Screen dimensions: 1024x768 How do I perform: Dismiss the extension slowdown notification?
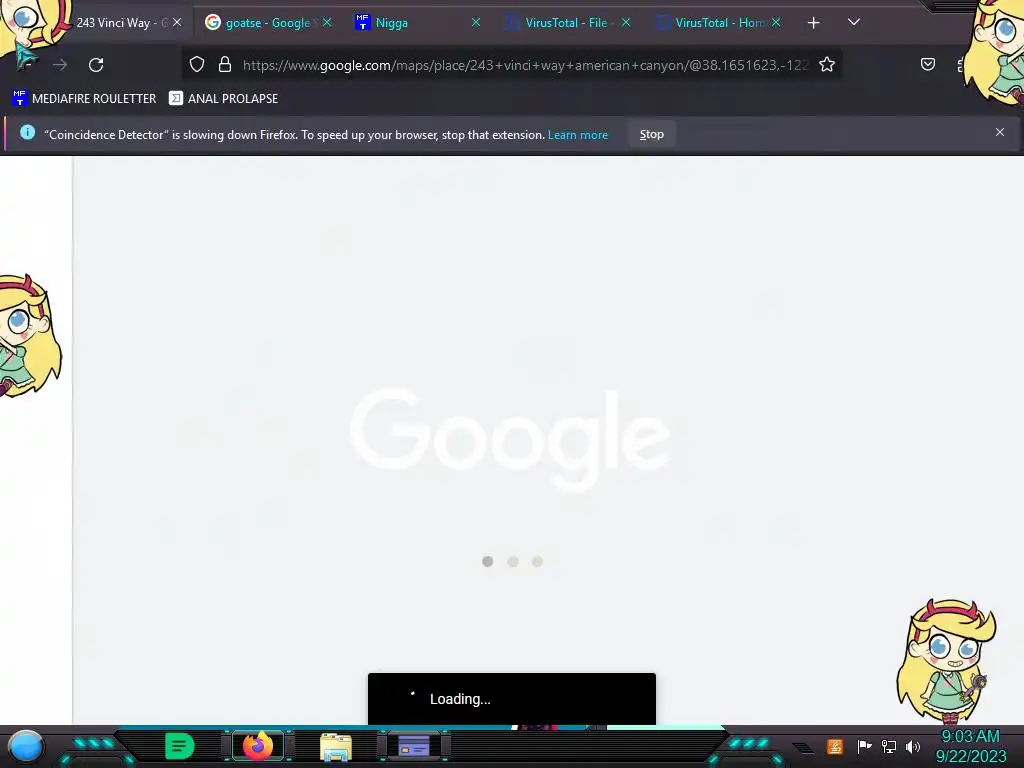tap(999, 132)
